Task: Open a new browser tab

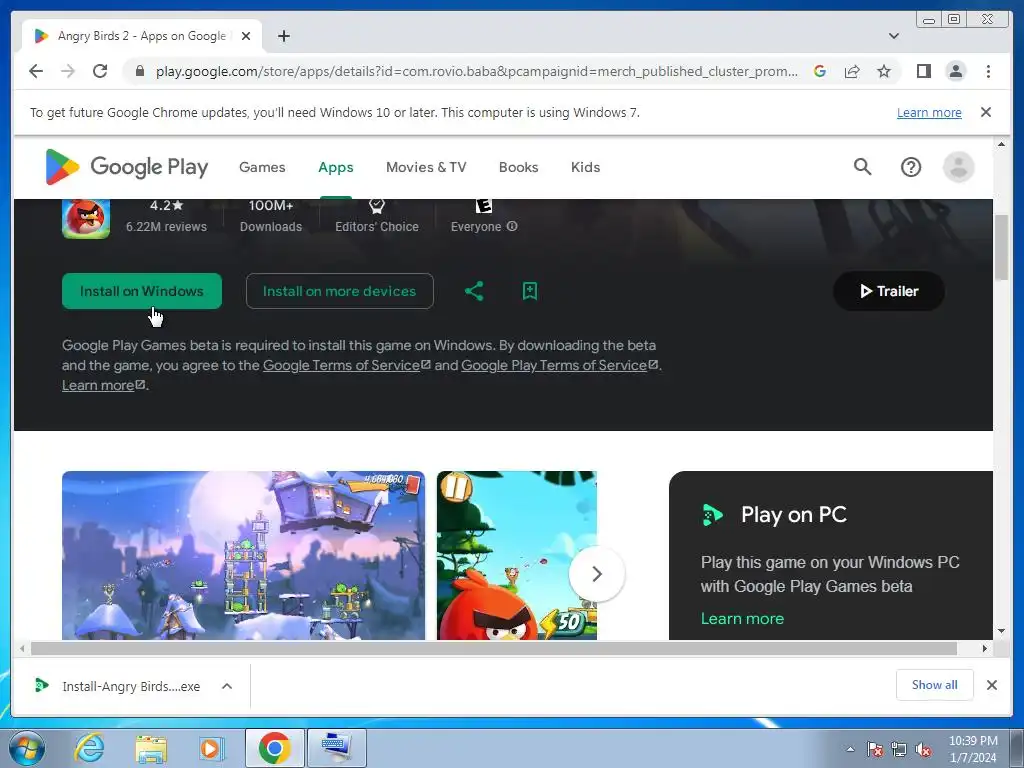Action: pyautogui.click(x=283, y=36)
